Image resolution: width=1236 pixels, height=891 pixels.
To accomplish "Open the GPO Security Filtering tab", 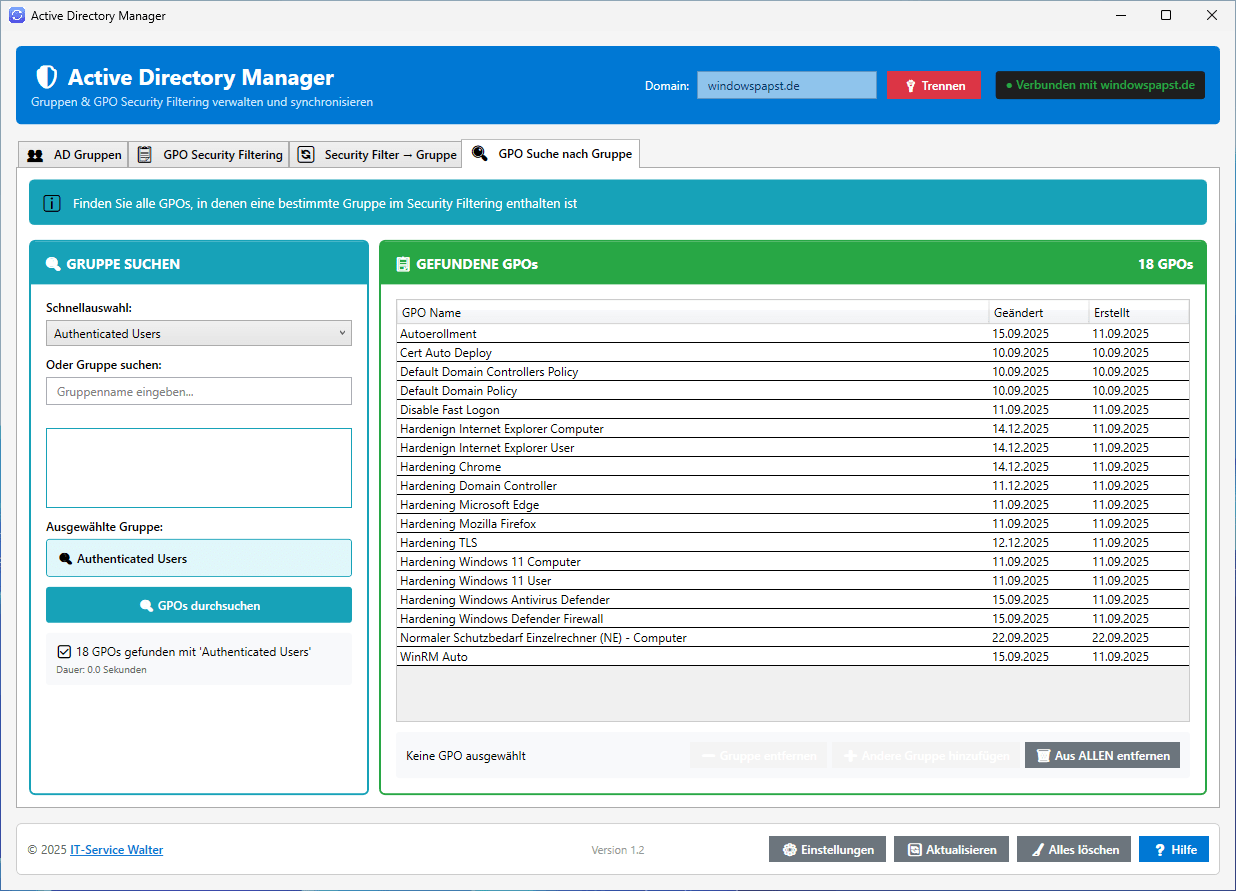I will (209, 155).
